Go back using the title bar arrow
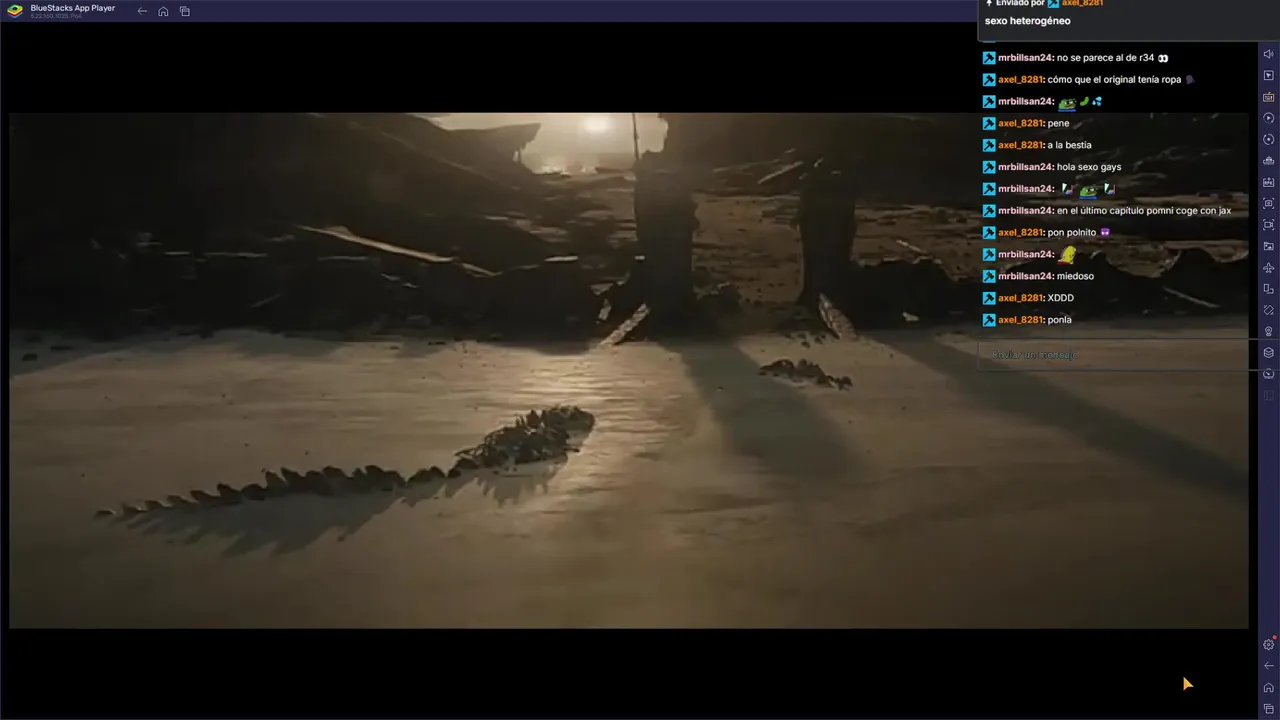 142,11
